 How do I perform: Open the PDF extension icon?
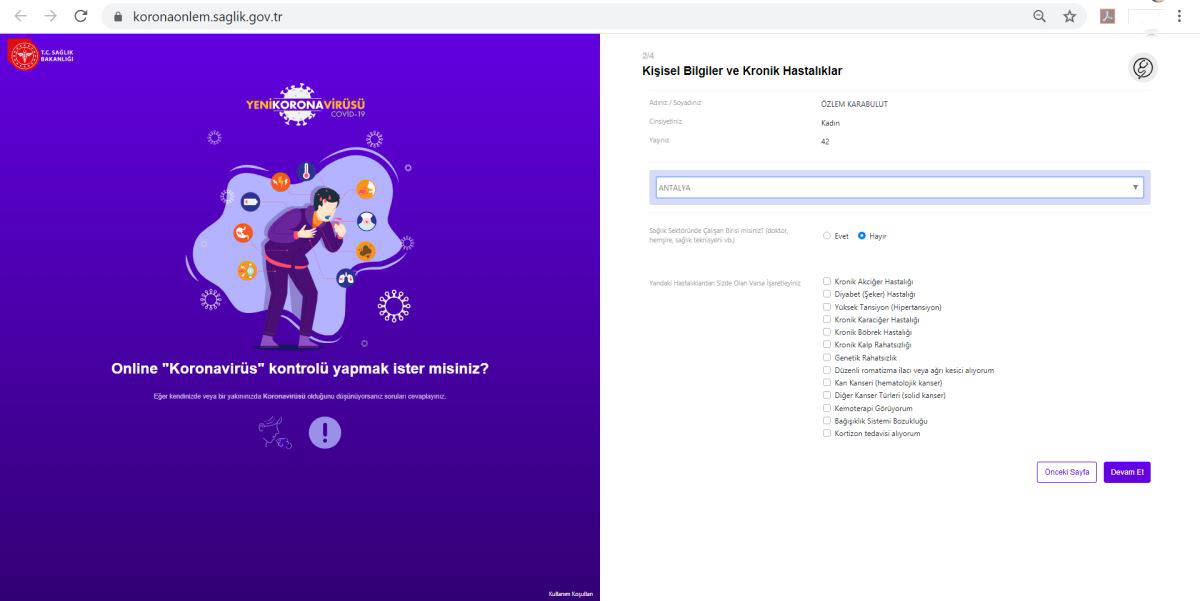coord(1107,16)
